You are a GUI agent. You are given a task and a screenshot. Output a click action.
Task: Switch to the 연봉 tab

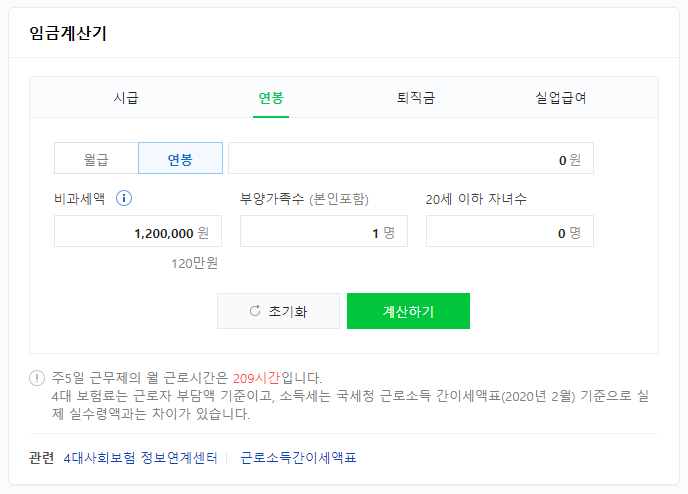271,97
